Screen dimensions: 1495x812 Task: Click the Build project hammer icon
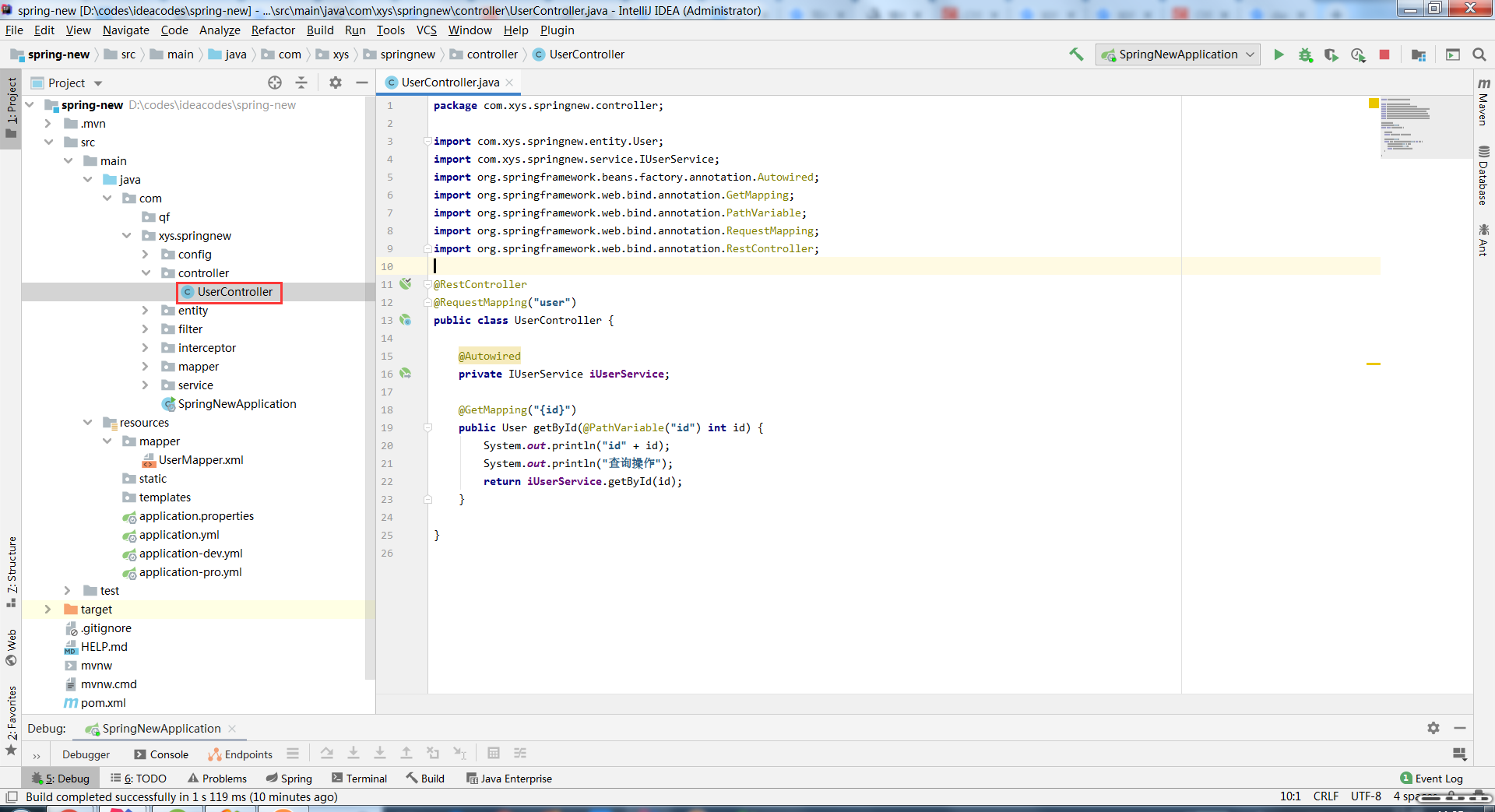(x=1076, y=54)
